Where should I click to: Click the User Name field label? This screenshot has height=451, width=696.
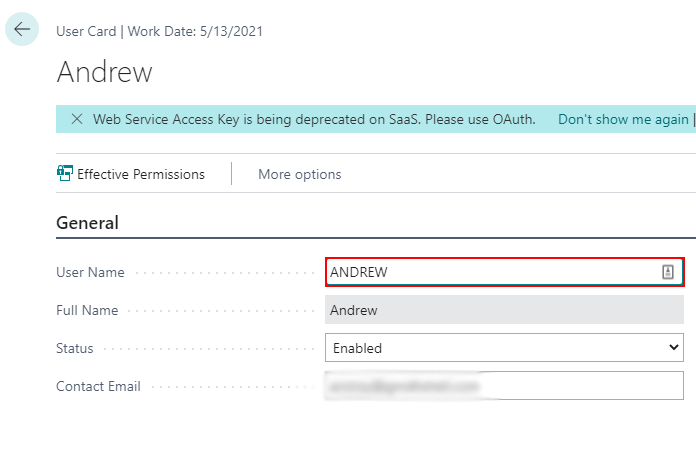[x=91, y=272]
